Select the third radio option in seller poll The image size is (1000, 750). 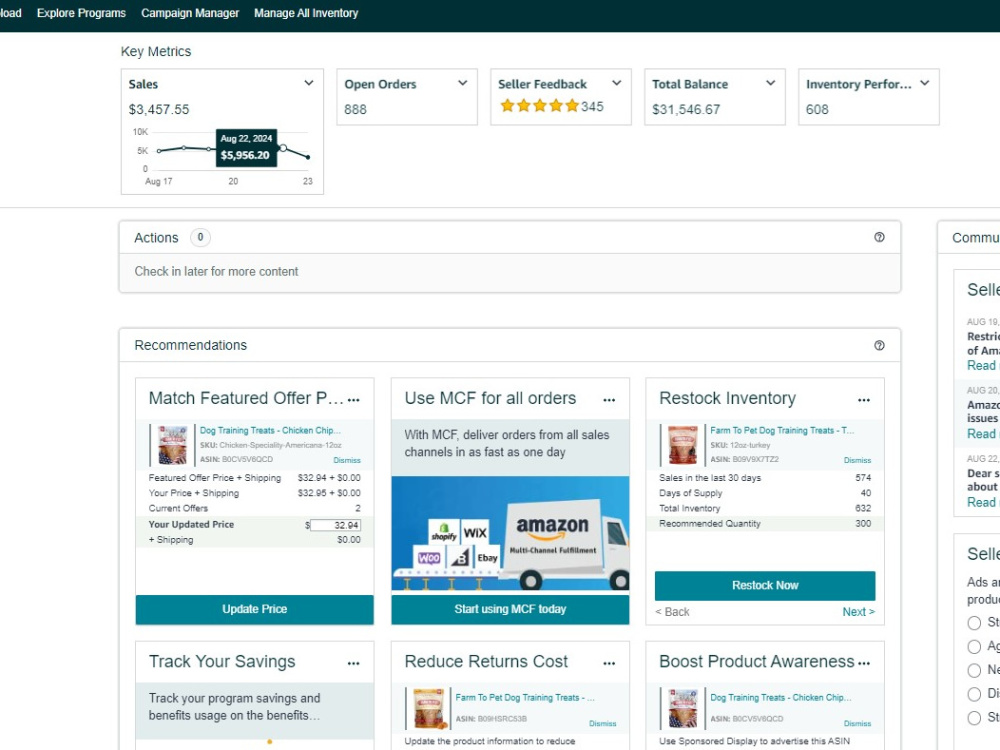pyautogui.click(x=974, y=670)
